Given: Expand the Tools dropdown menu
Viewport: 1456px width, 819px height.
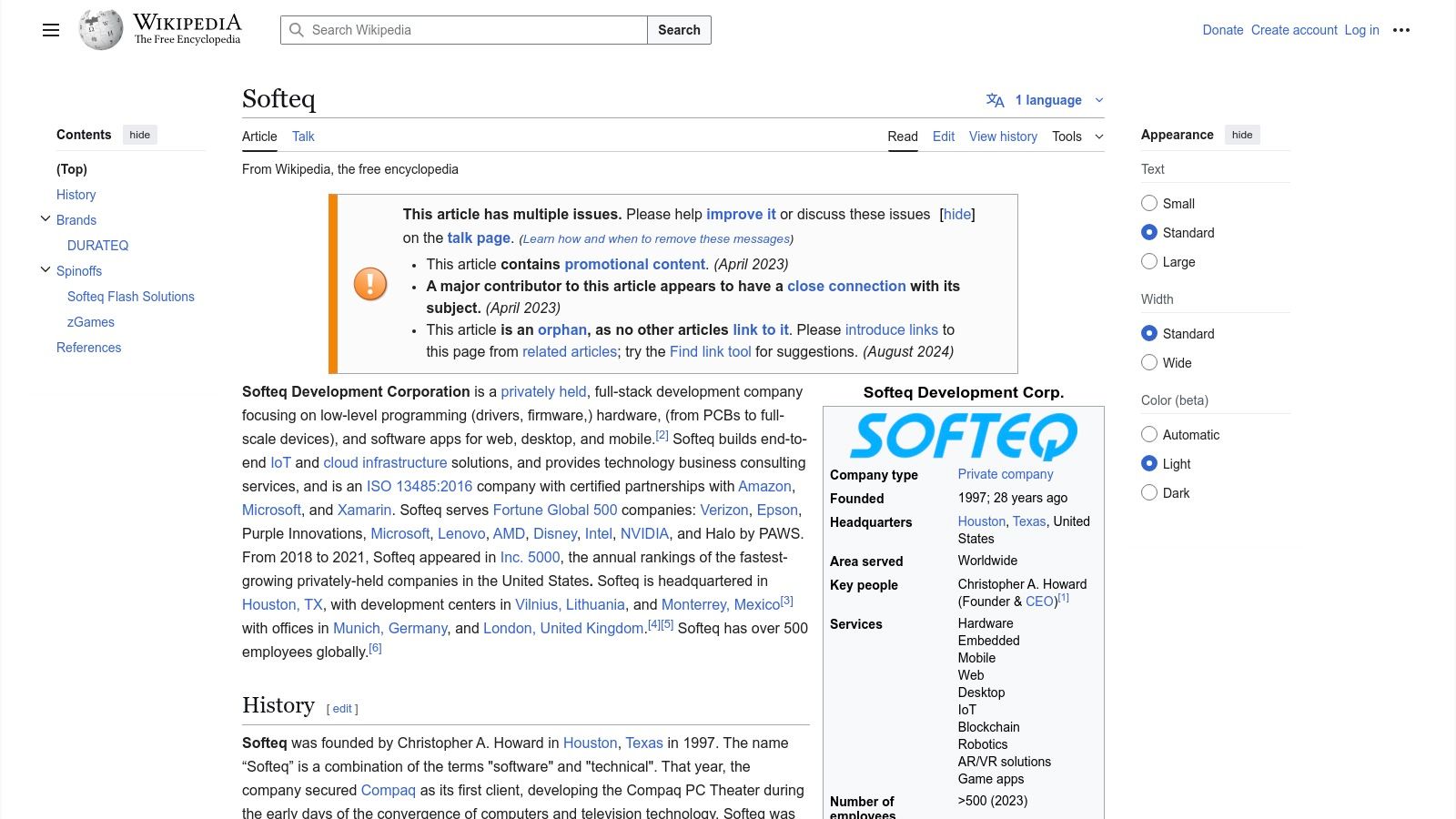Looking at the screenshot, I should (x=1077, y=136).
